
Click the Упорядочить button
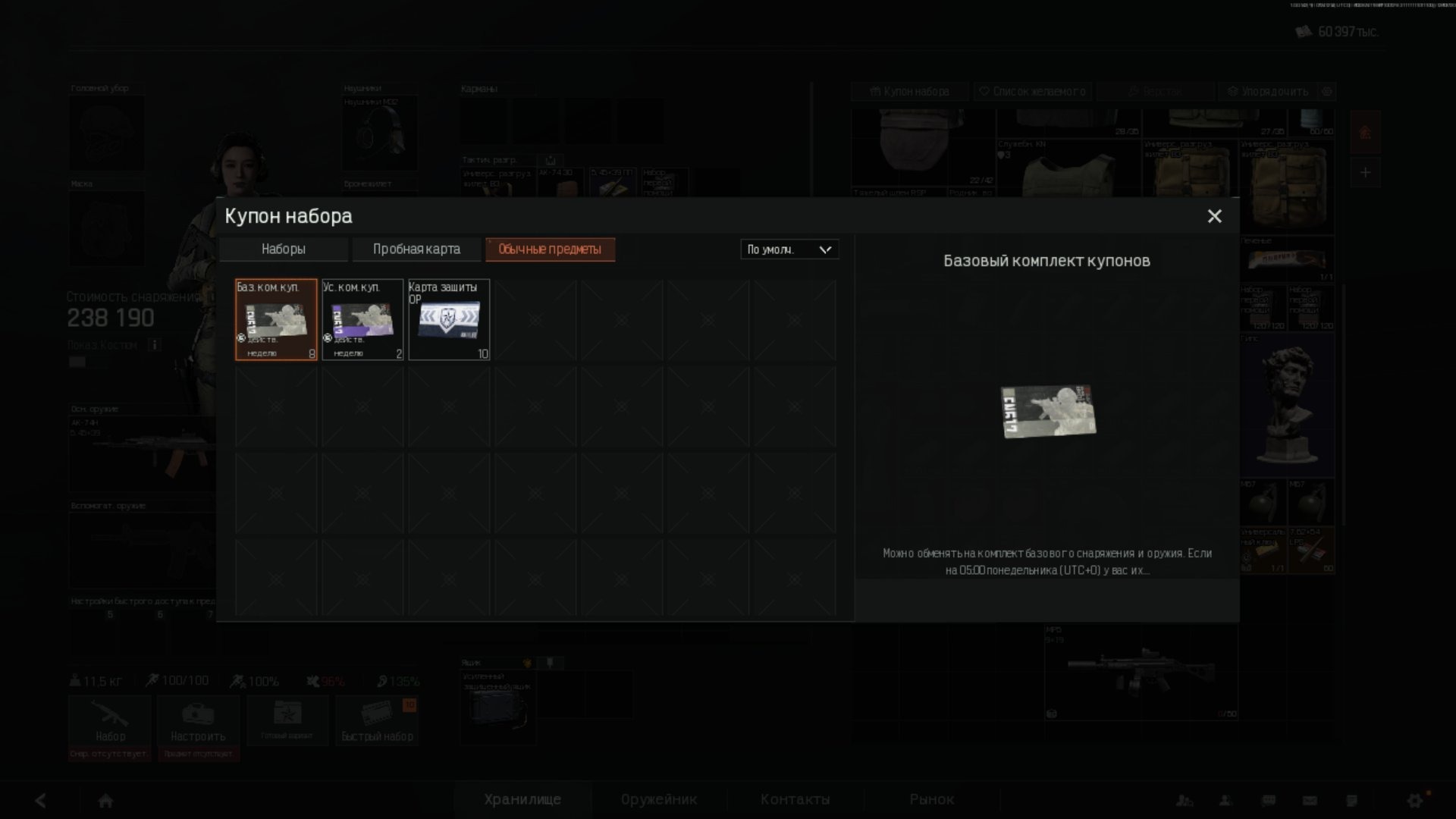pyautogui.click(x=1268, y=92)
